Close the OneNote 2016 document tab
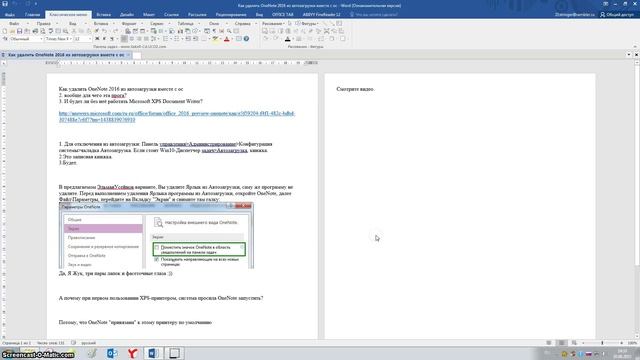 tap(128, 55)
